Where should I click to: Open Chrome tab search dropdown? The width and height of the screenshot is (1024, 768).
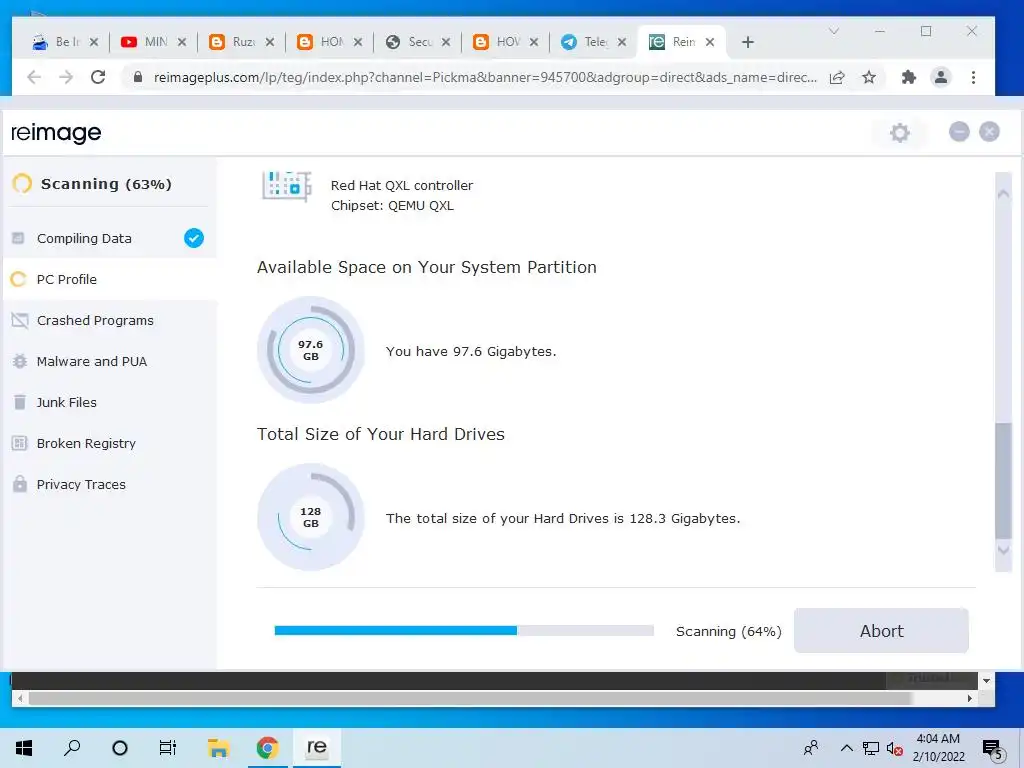[x=833, y=31]
